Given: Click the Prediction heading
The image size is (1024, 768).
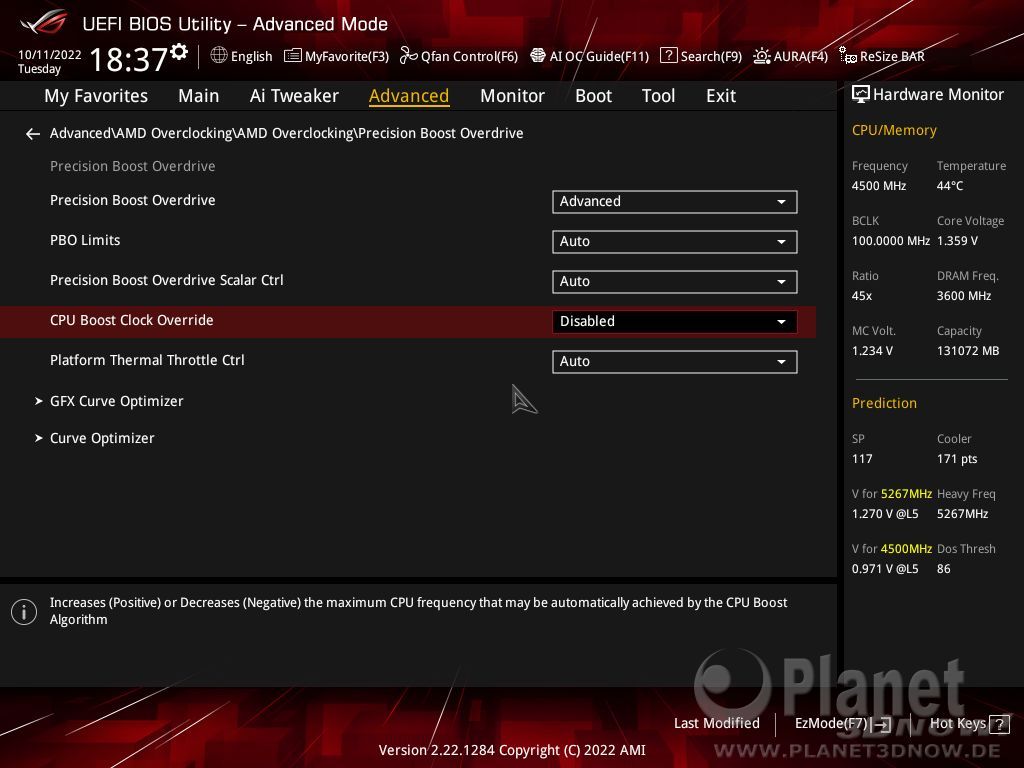Looking at the screenshot, I should coord(884,404).
